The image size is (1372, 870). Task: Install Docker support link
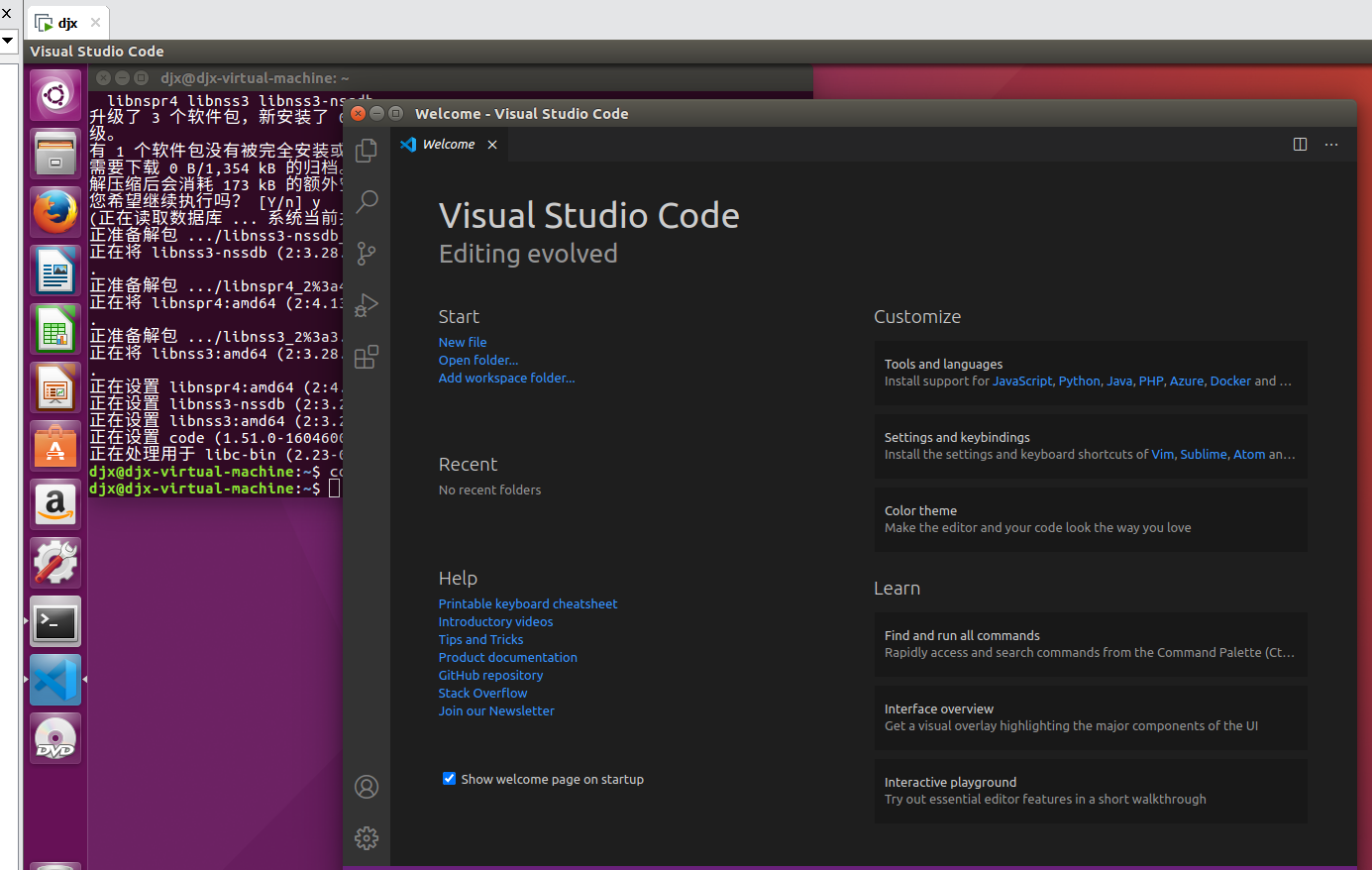[x=1230, y=381]
